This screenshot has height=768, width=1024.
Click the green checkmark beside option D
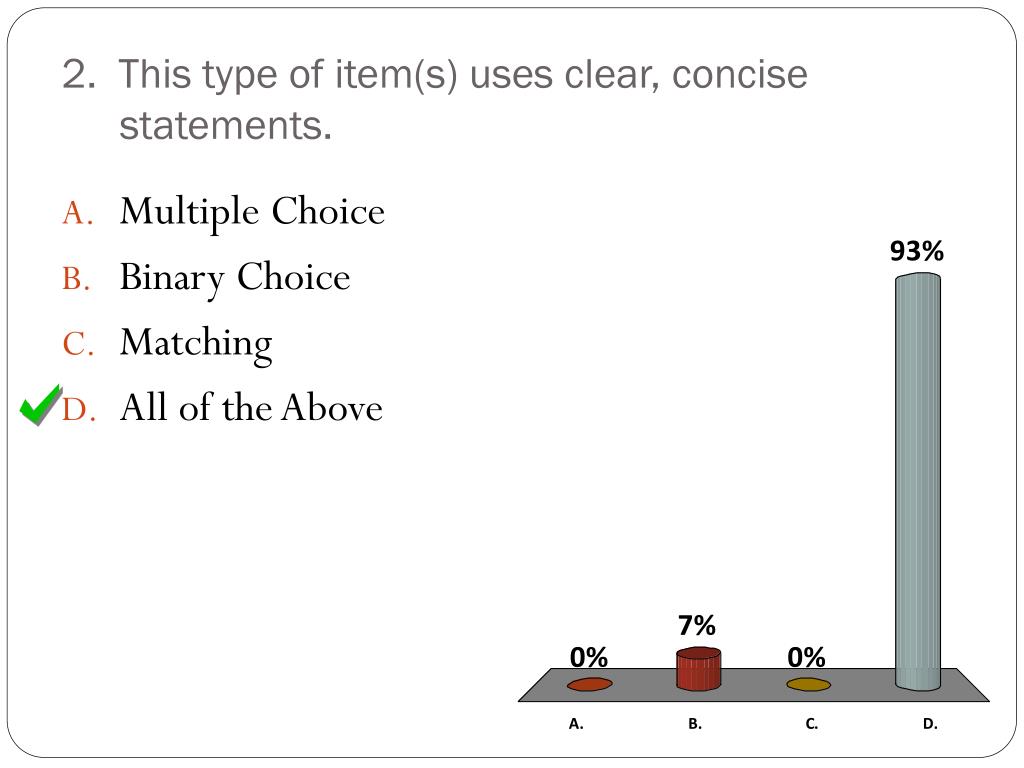click(x=41, y=405)
